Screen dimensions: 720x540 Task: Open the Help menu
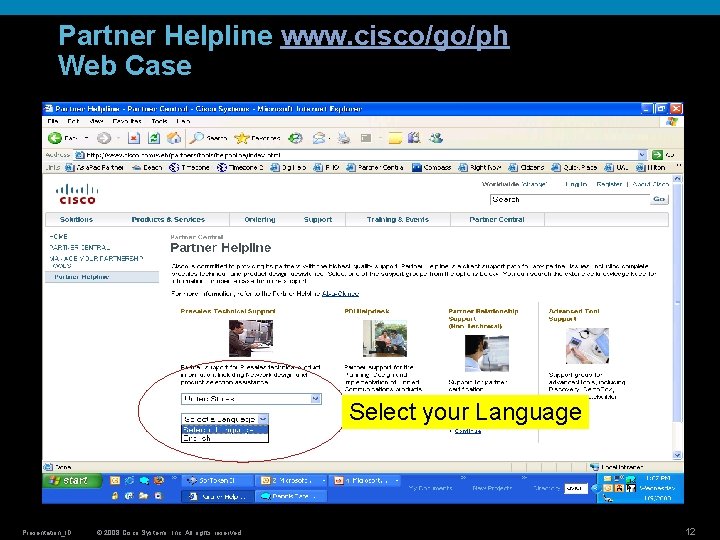(183, 121)
